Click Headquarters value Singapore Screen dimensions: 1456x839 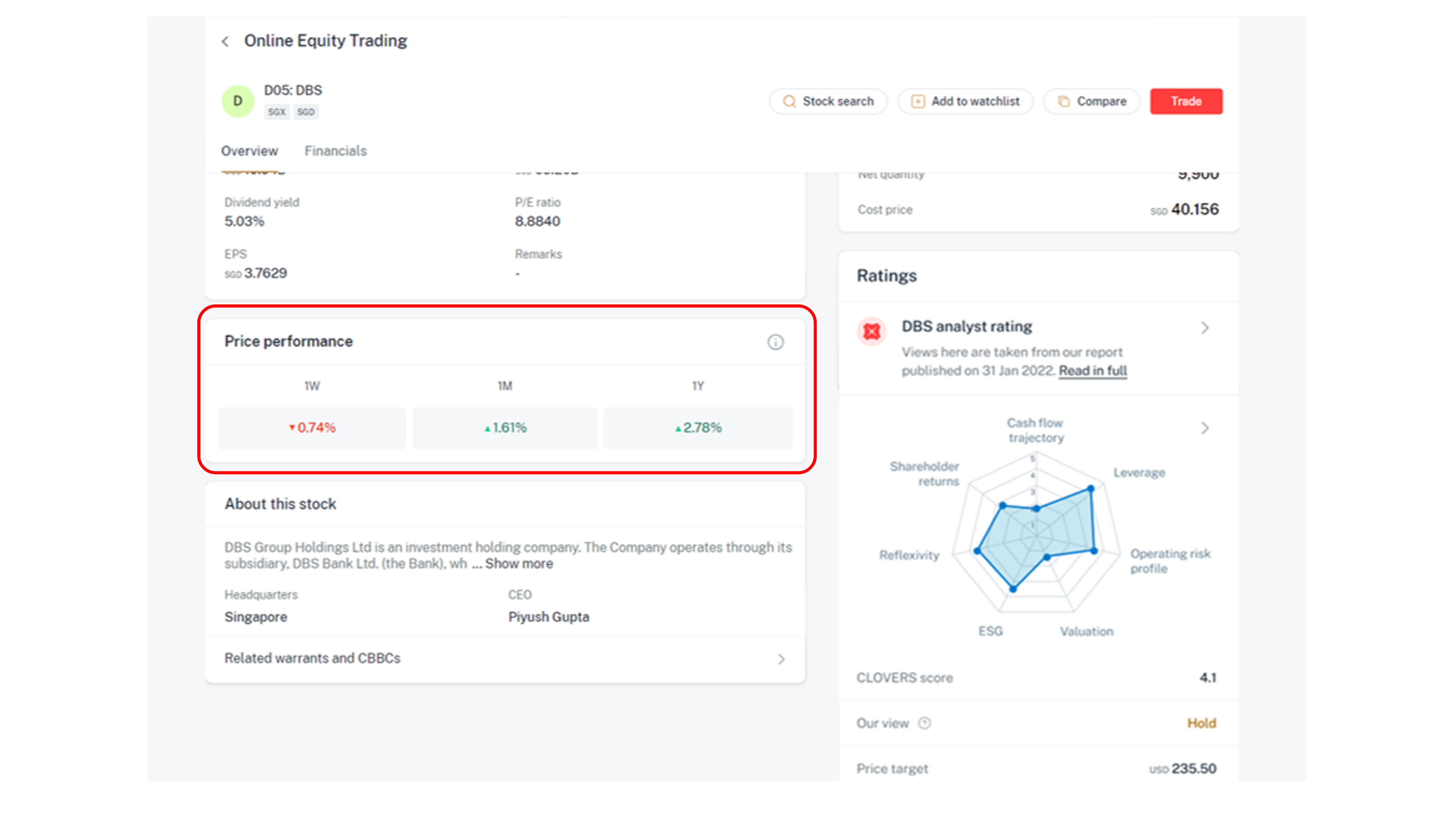coord(256,617)
